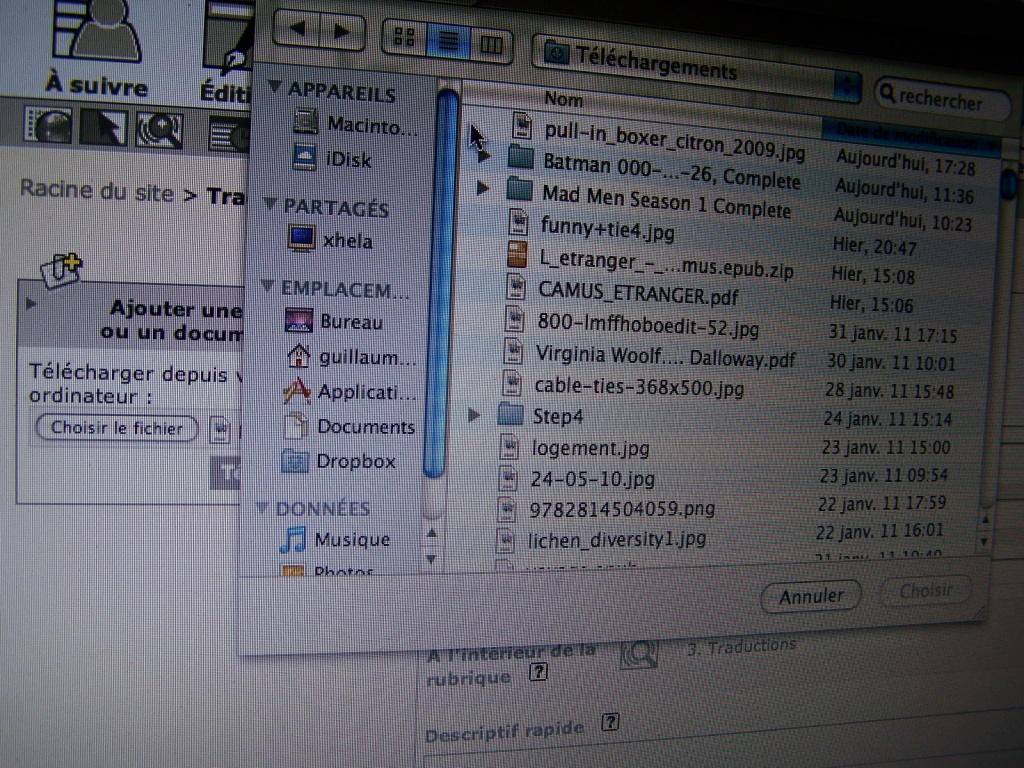The image size is (1024, 768).
Task: Click the file list scroll down arrow
Action: coord(984,542)
